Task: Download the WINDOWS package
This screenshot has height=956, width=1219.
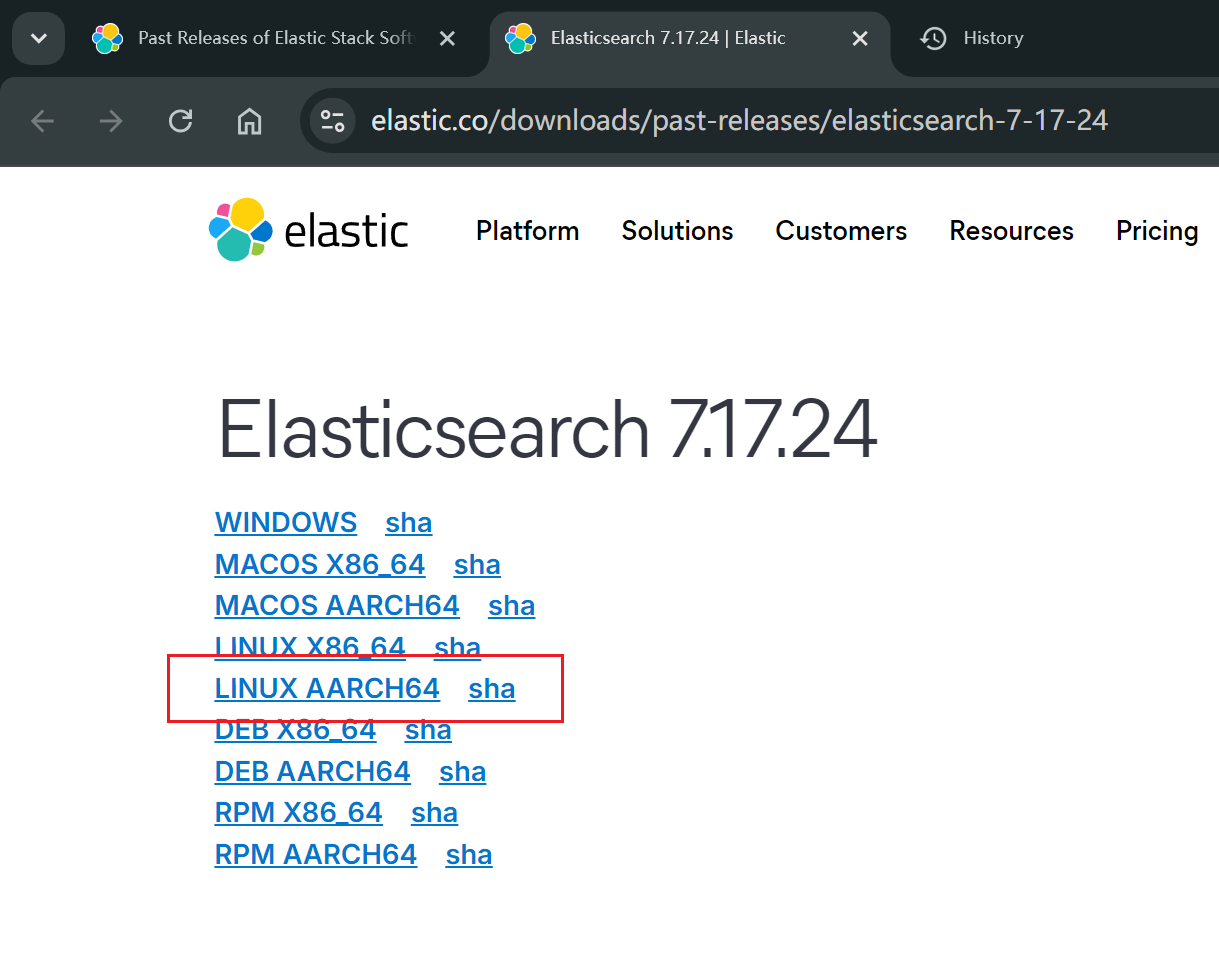Action: click(x=286, y=523)
